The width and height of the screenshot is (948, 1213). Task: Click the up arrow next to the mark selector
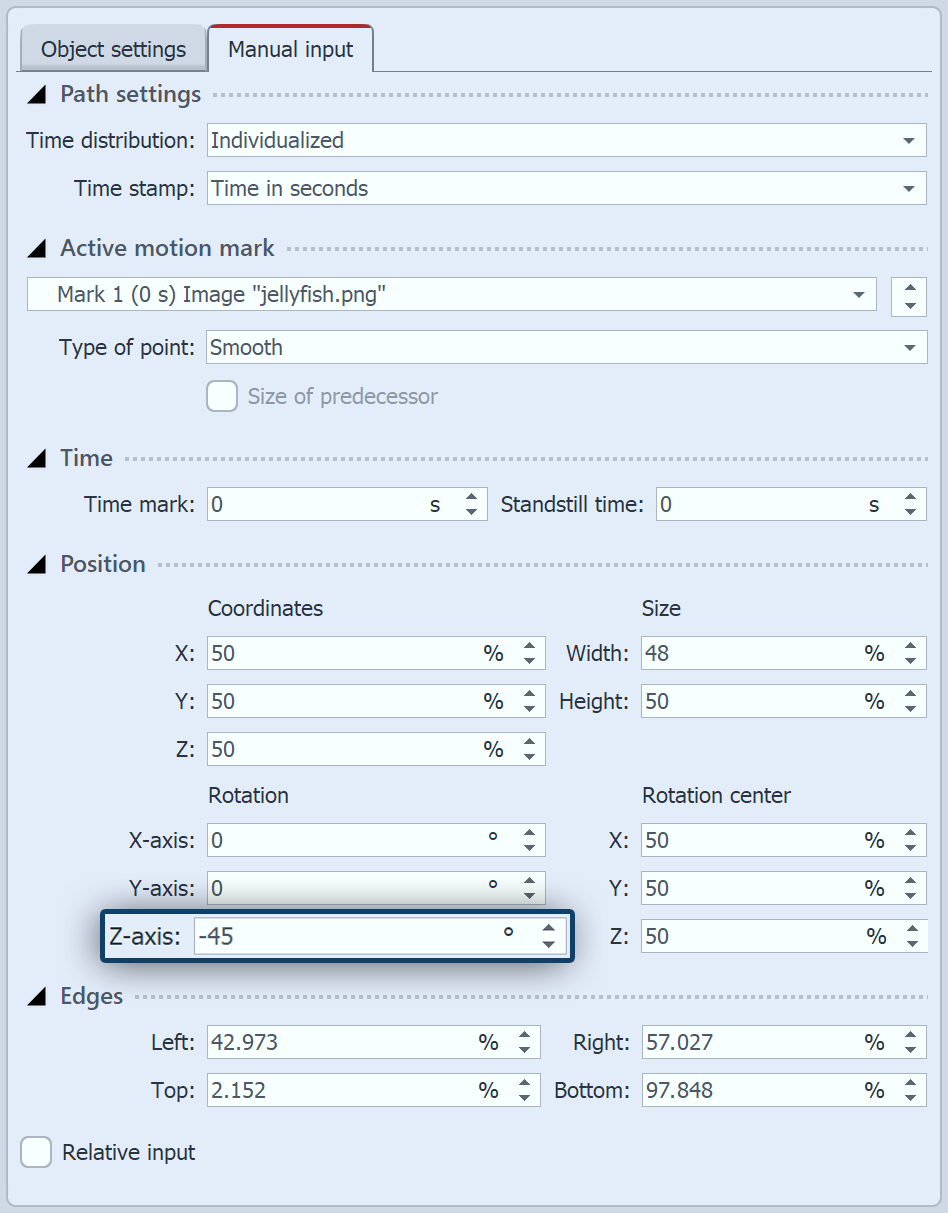pos(908,288)
